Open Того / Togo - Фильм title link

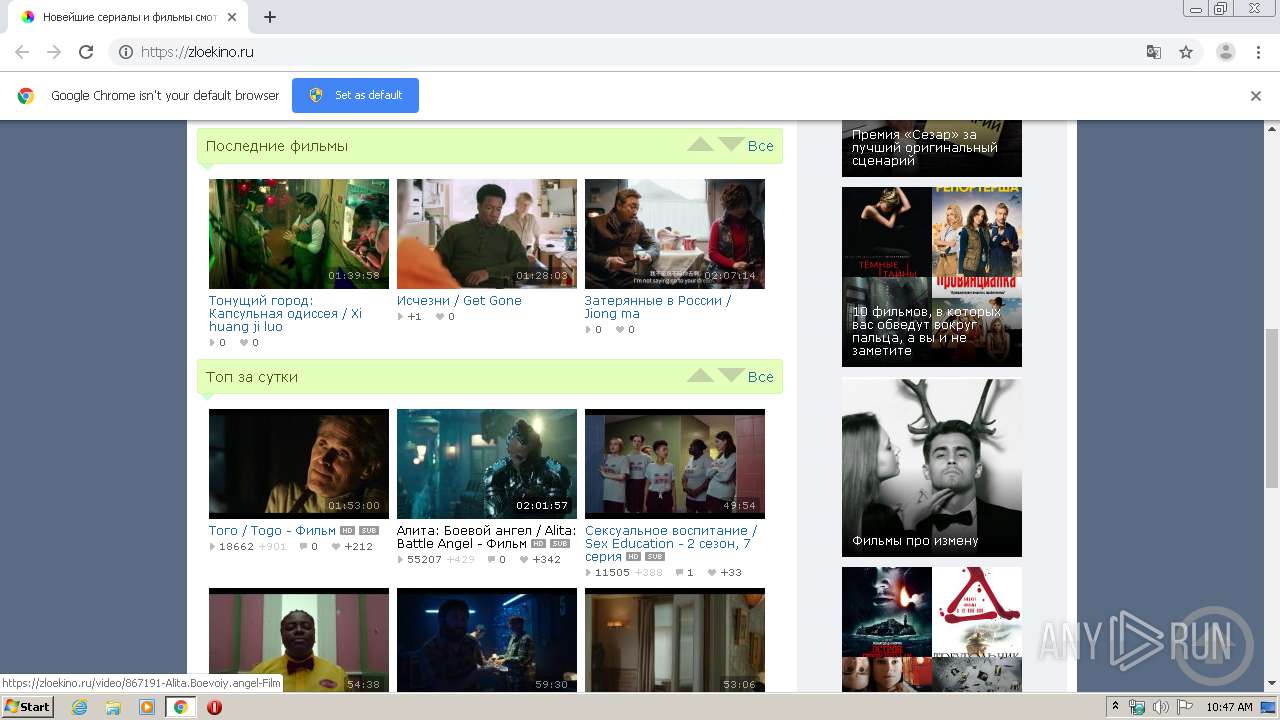coord(272,530)
